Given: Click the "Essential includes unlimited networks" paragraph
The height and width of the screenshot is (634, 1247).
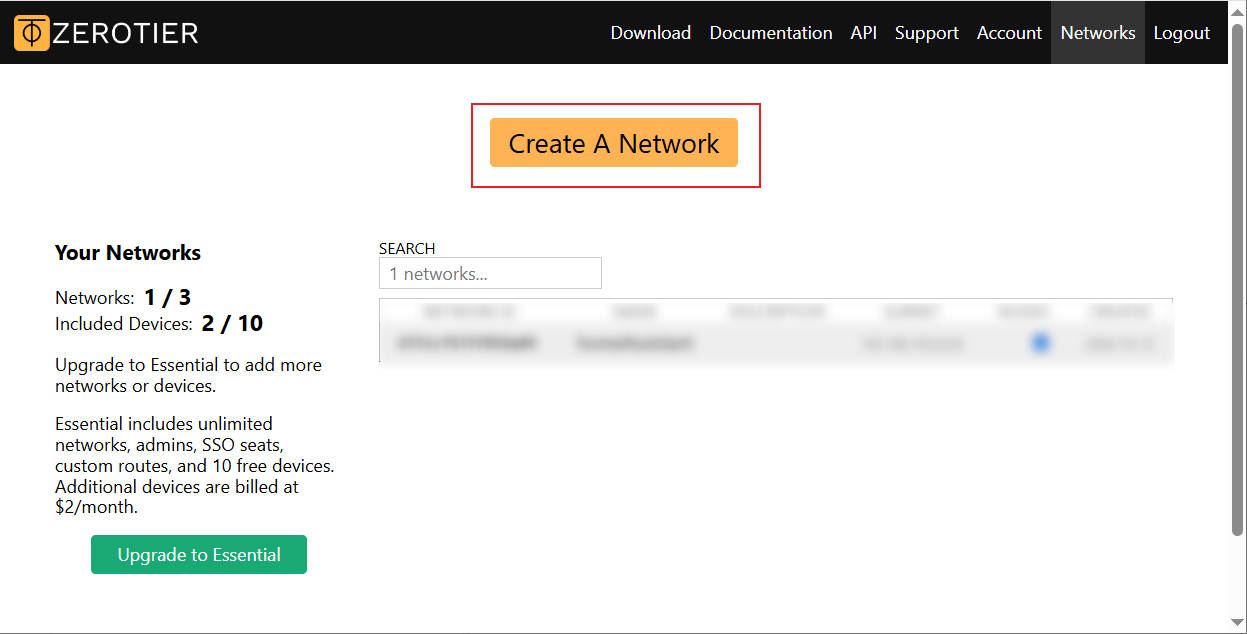Looking at the screenshot, I should point(195,465).
